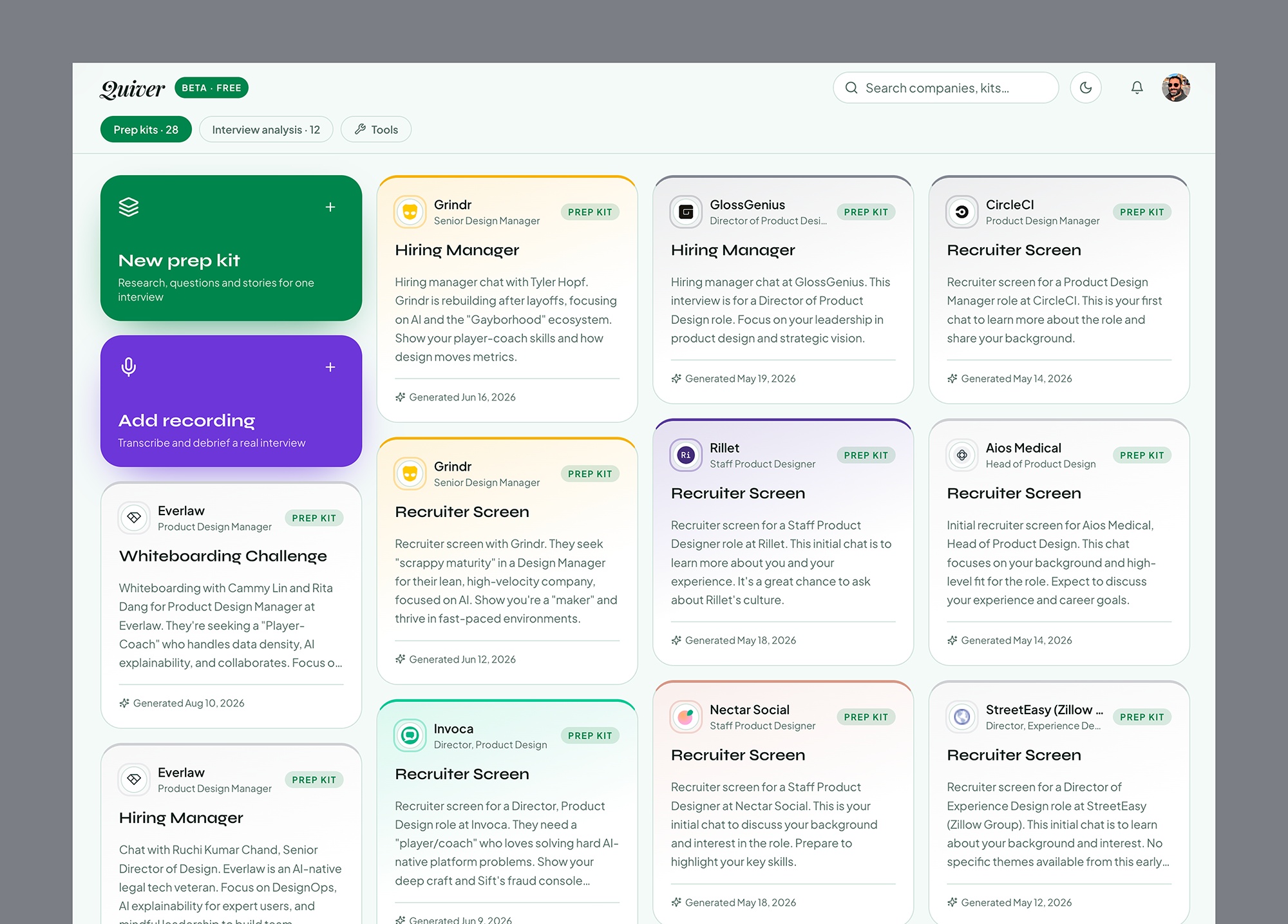Screen dimensions: 1288x924
Task: Open Add recording card
Action: [x=231, y=401]
